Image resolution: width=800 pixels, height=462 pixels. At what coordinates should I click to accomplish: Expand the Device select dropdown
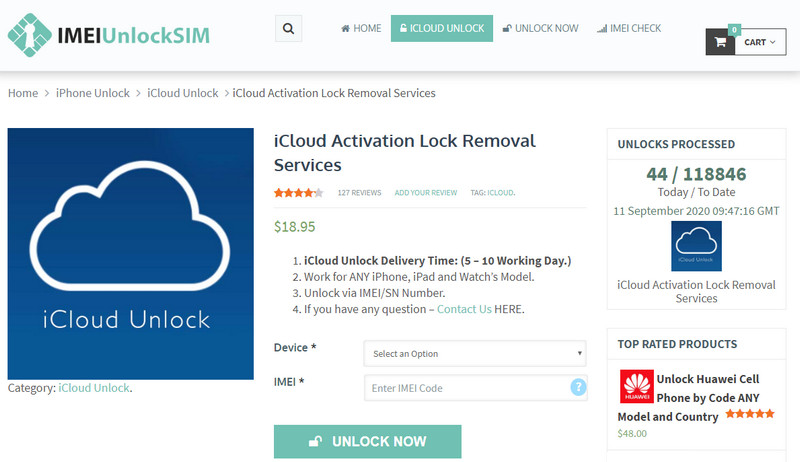475,353
